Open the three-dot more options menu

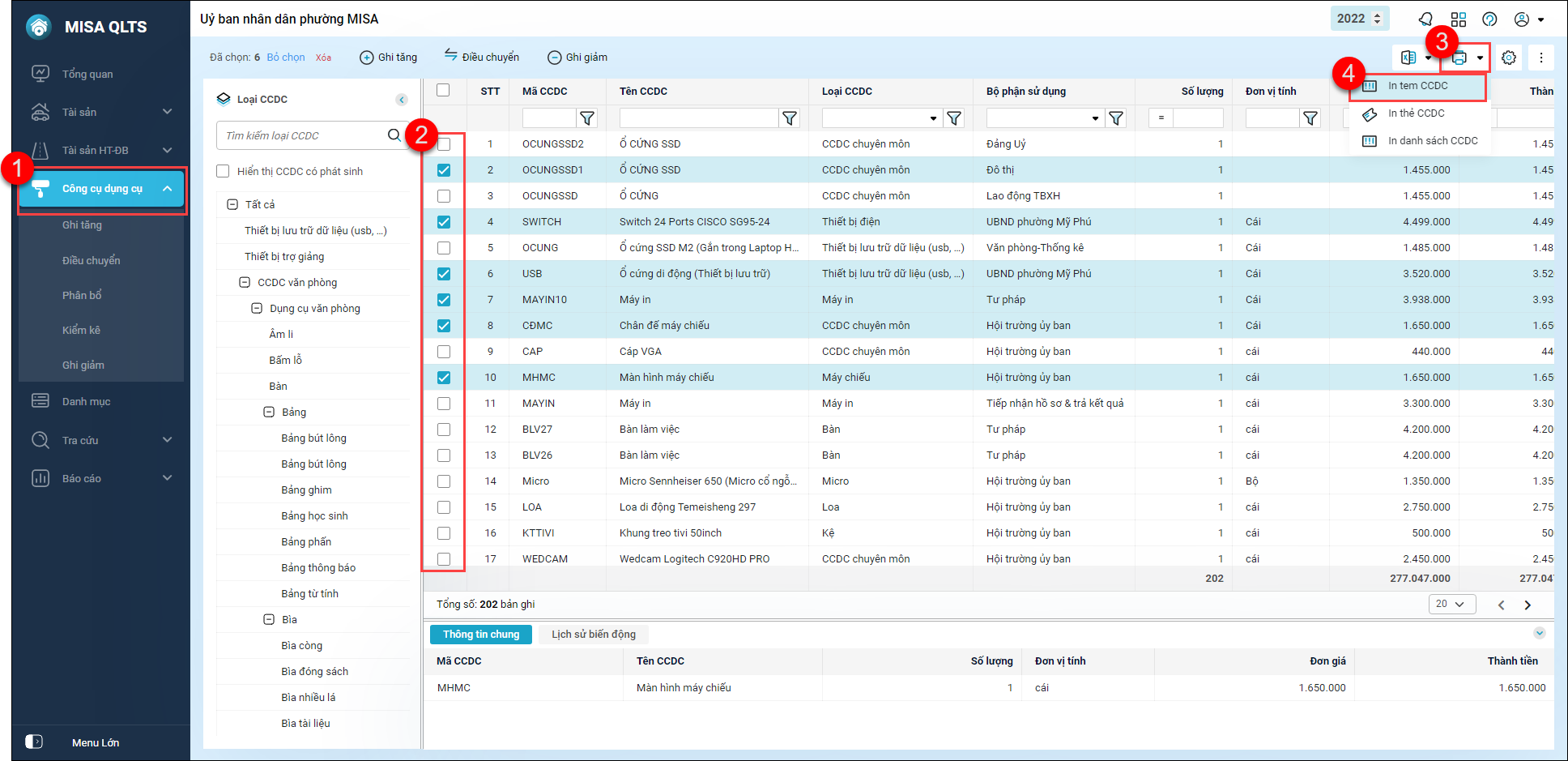coord(1540,58)
